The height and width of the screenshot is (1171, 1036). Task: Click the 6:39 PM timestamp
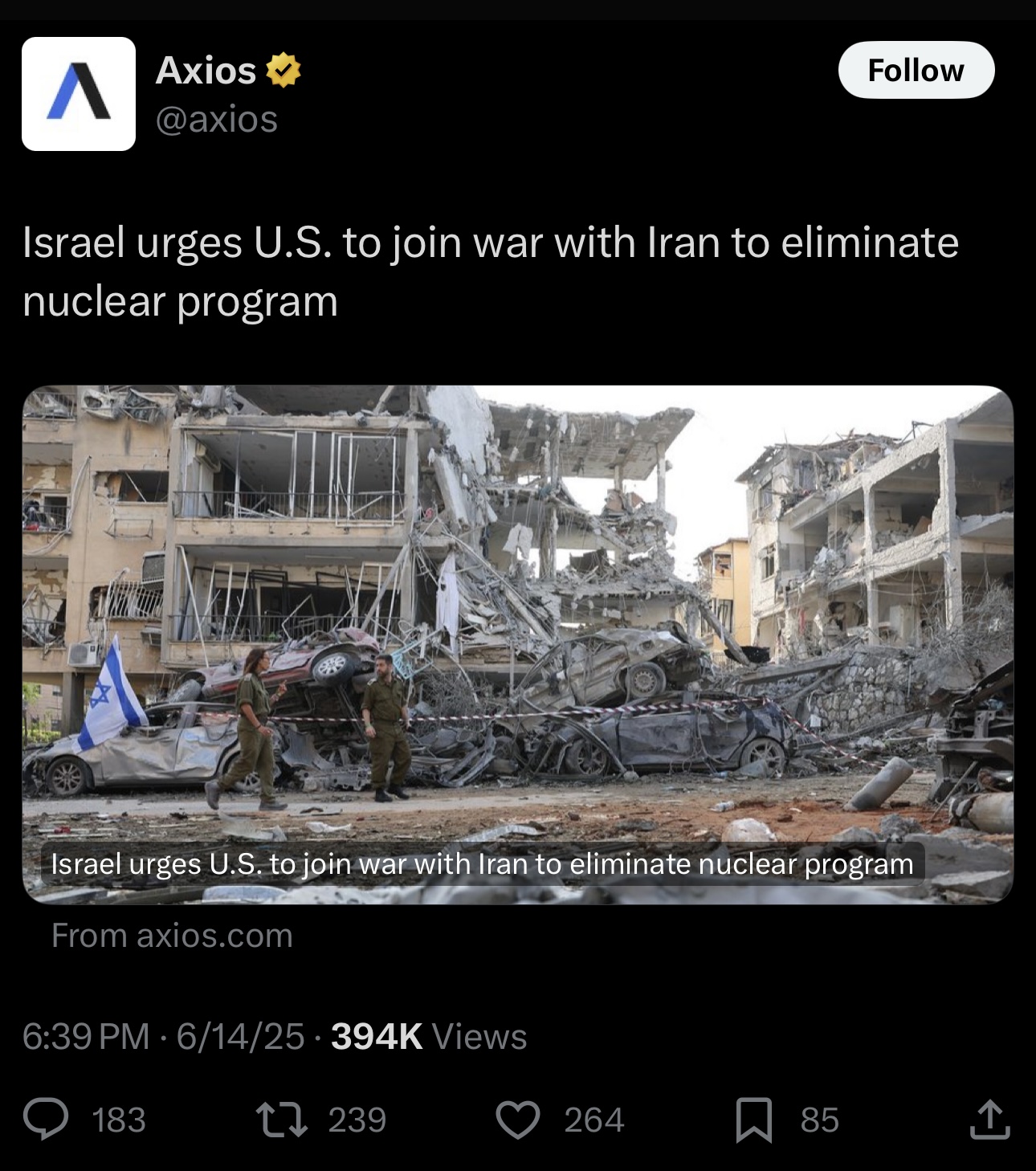click(x=86, y=1036)
